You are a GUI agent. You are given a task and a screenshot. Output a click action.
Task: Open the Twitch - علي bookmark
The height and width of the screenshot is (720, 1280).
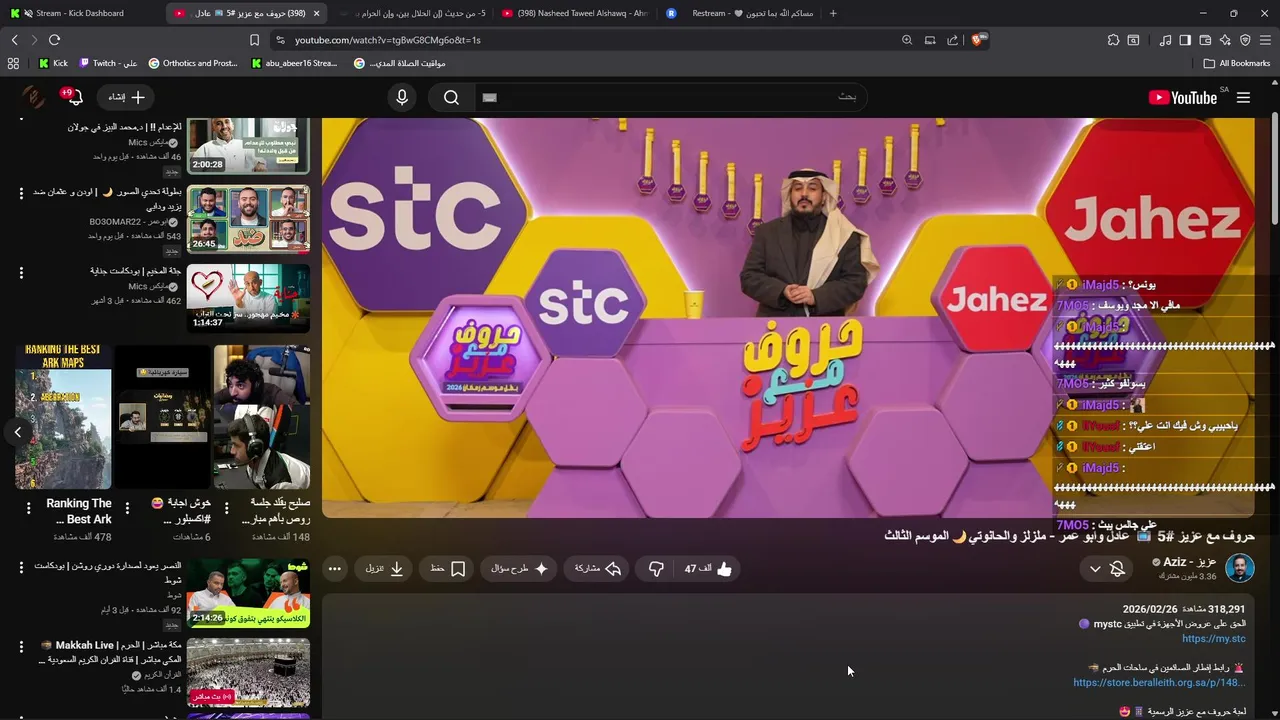[108, 63]
